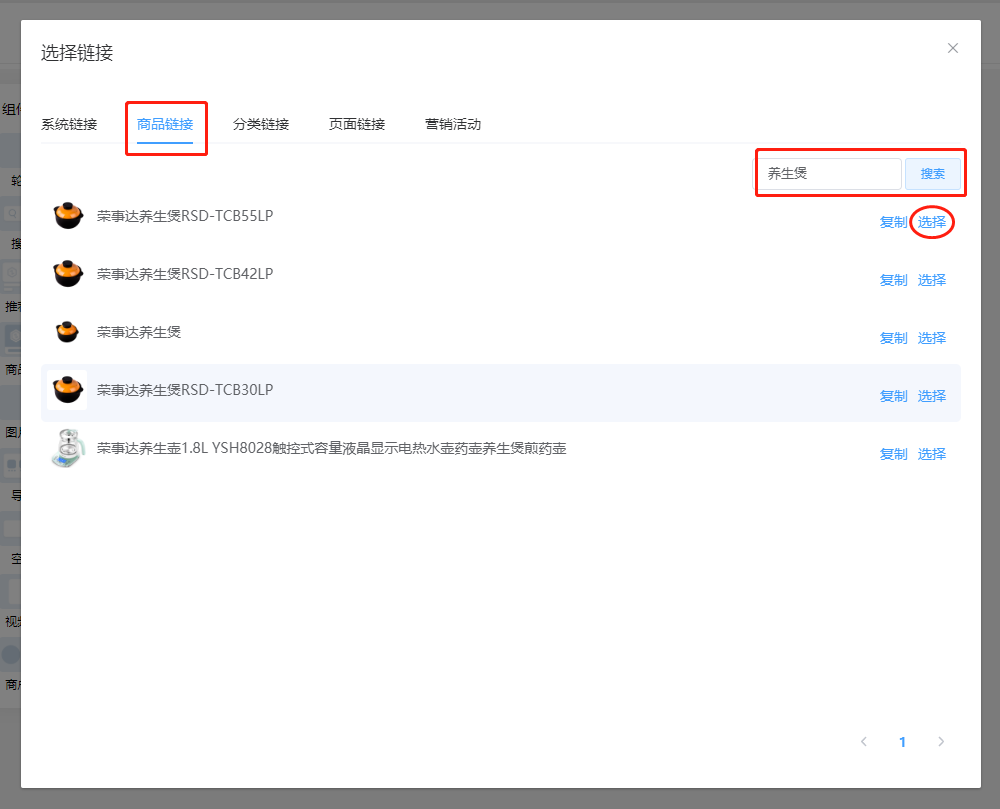Select the plain 荣事达养生煲 product

pos(932,339)
